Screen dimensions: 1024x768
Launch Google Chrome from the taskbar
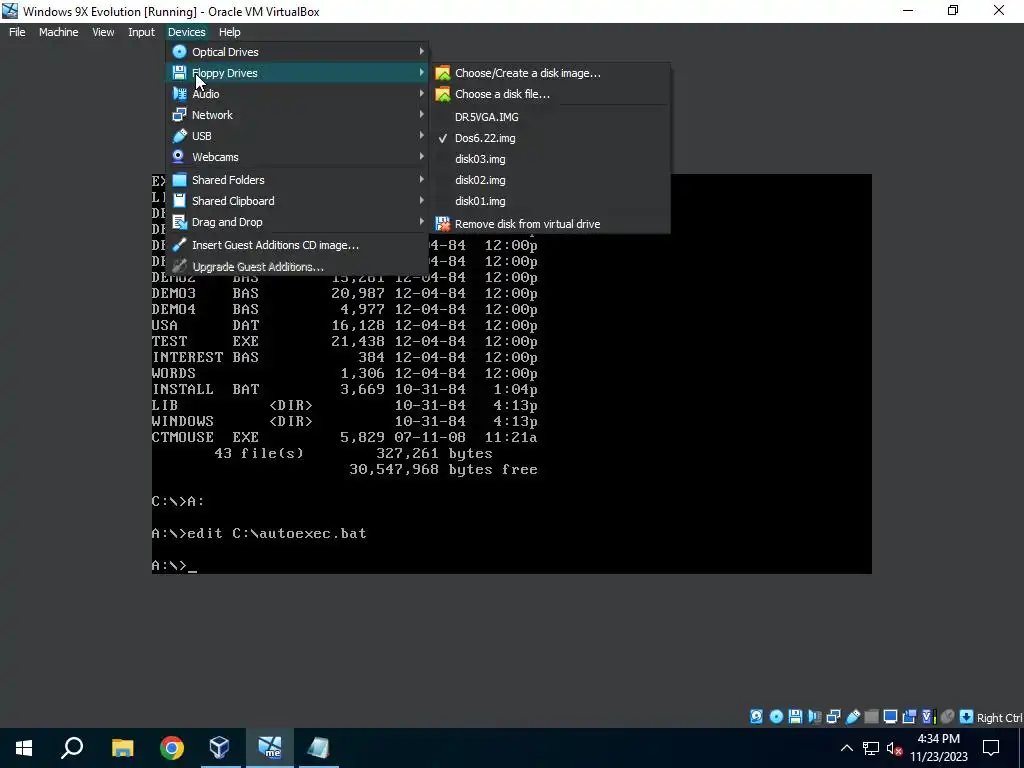coord(172,748)
